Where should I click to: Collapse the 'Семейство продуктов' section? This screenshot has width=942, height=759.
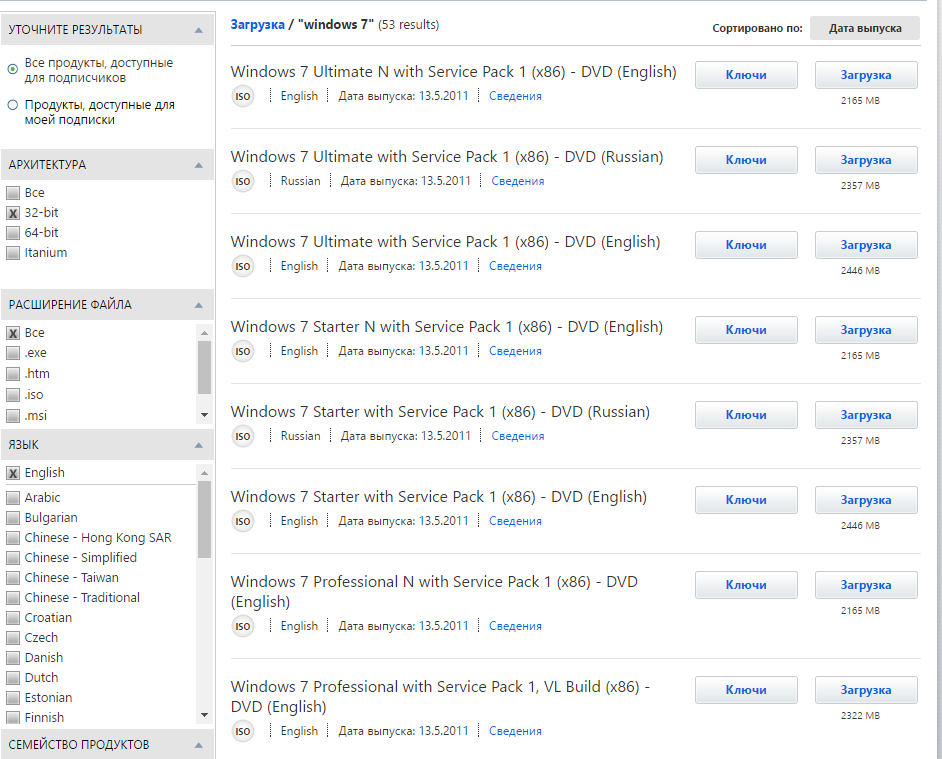[199, 745]
